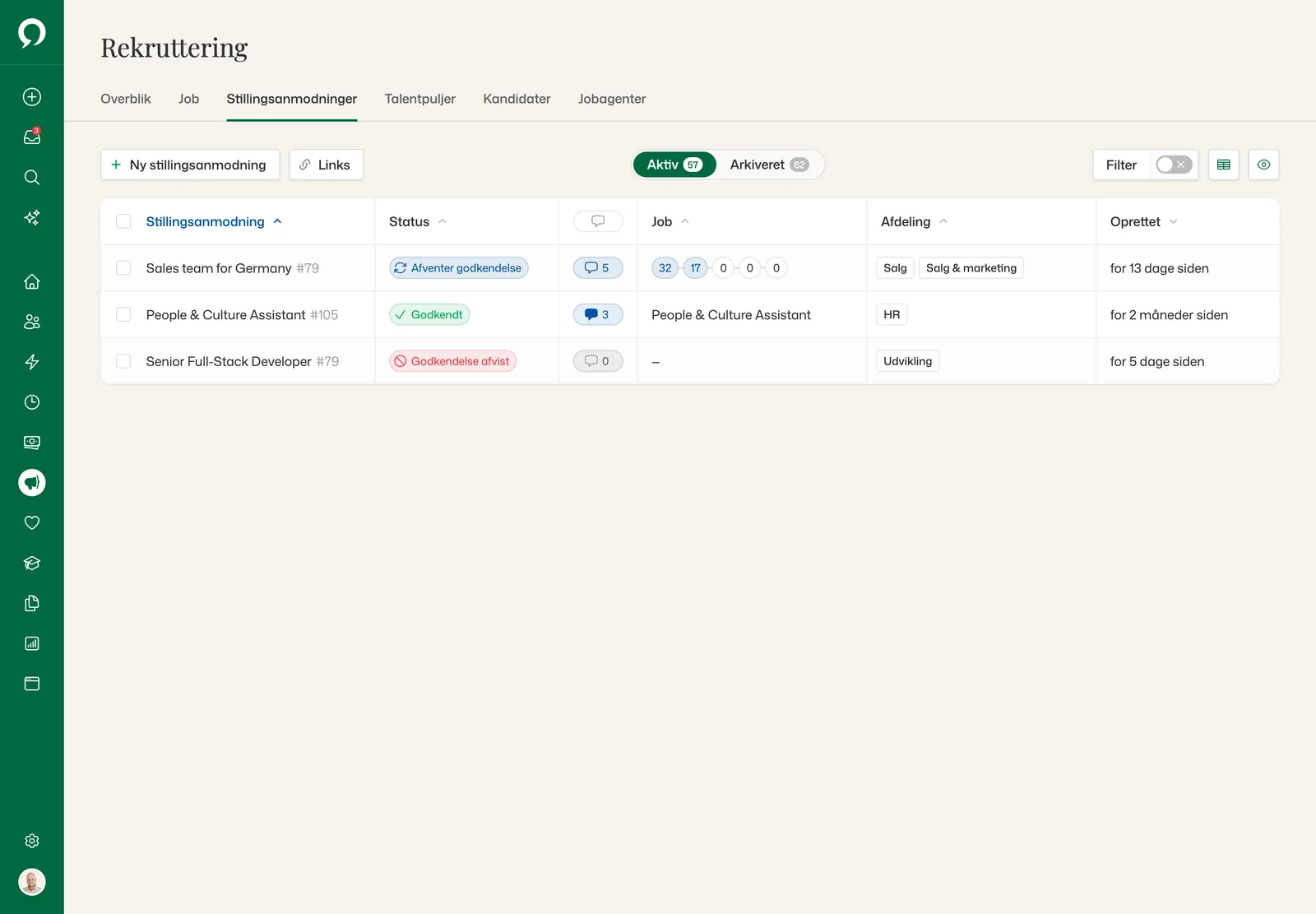Sort by the Status column header
The height and width of the screenshot is (914, 1316).
[418, 221]
